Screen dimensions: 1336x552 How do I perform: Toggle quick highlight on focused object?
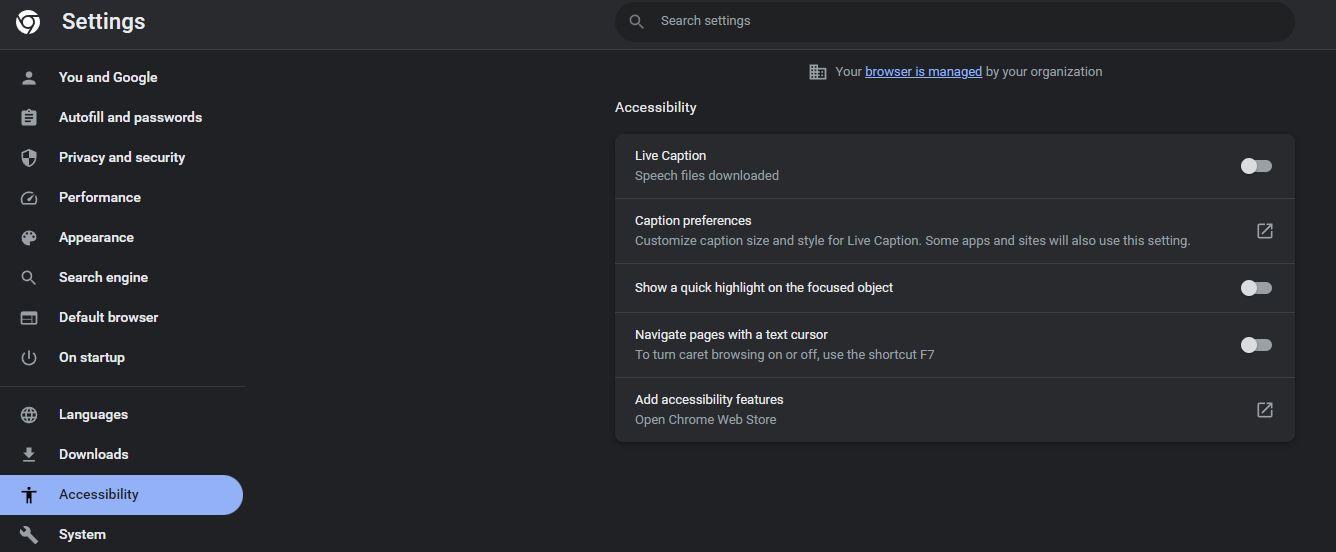(x=1256, y=288)
